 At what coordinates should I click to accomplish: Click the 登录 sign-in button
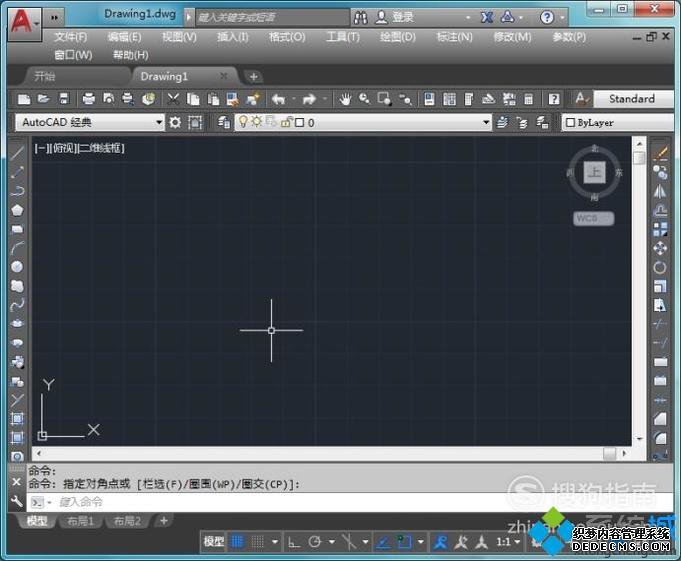coord(395,17)
